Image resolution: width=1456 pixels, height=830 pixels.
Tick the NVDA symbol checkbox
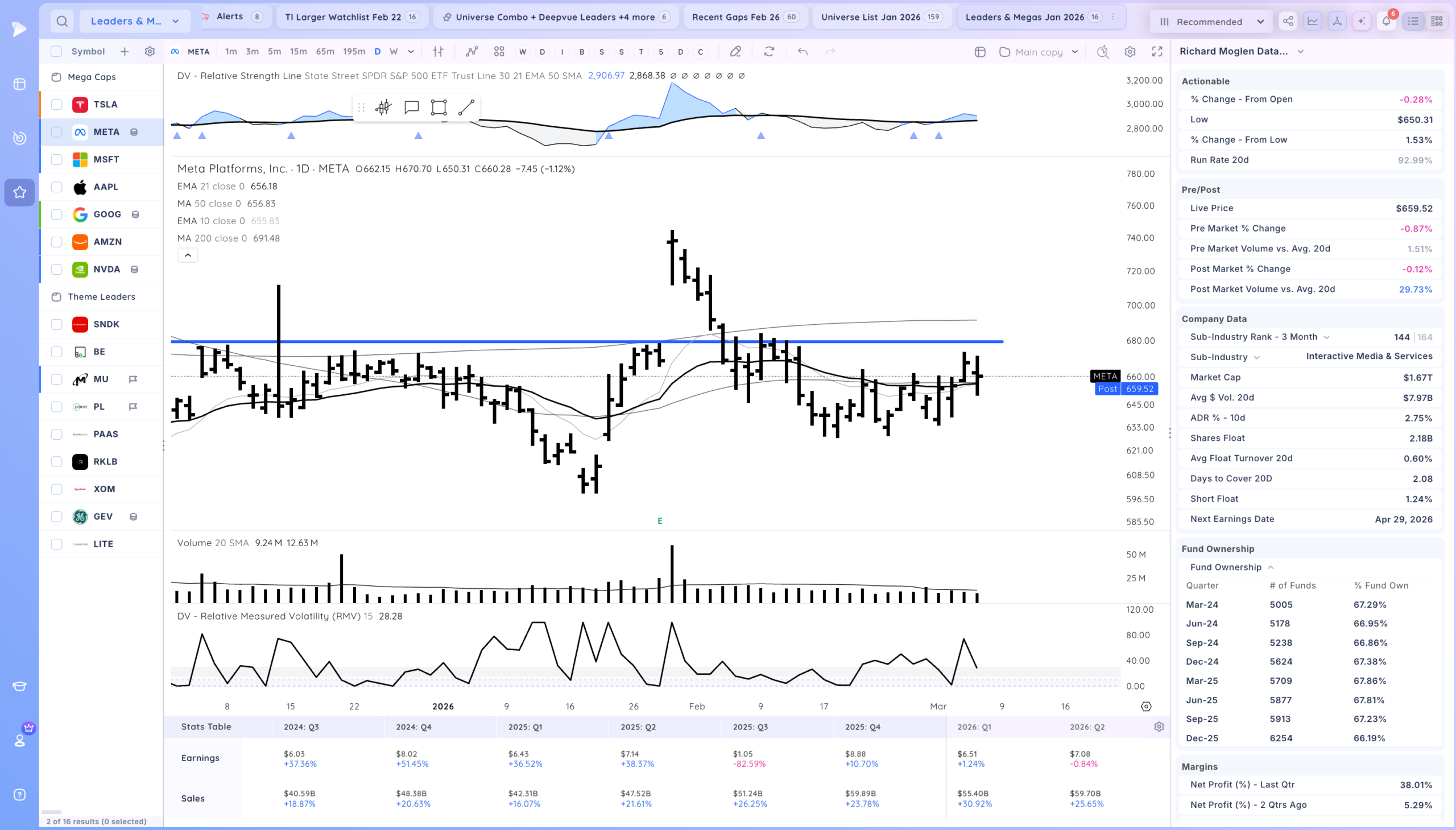tap(56, 269)
